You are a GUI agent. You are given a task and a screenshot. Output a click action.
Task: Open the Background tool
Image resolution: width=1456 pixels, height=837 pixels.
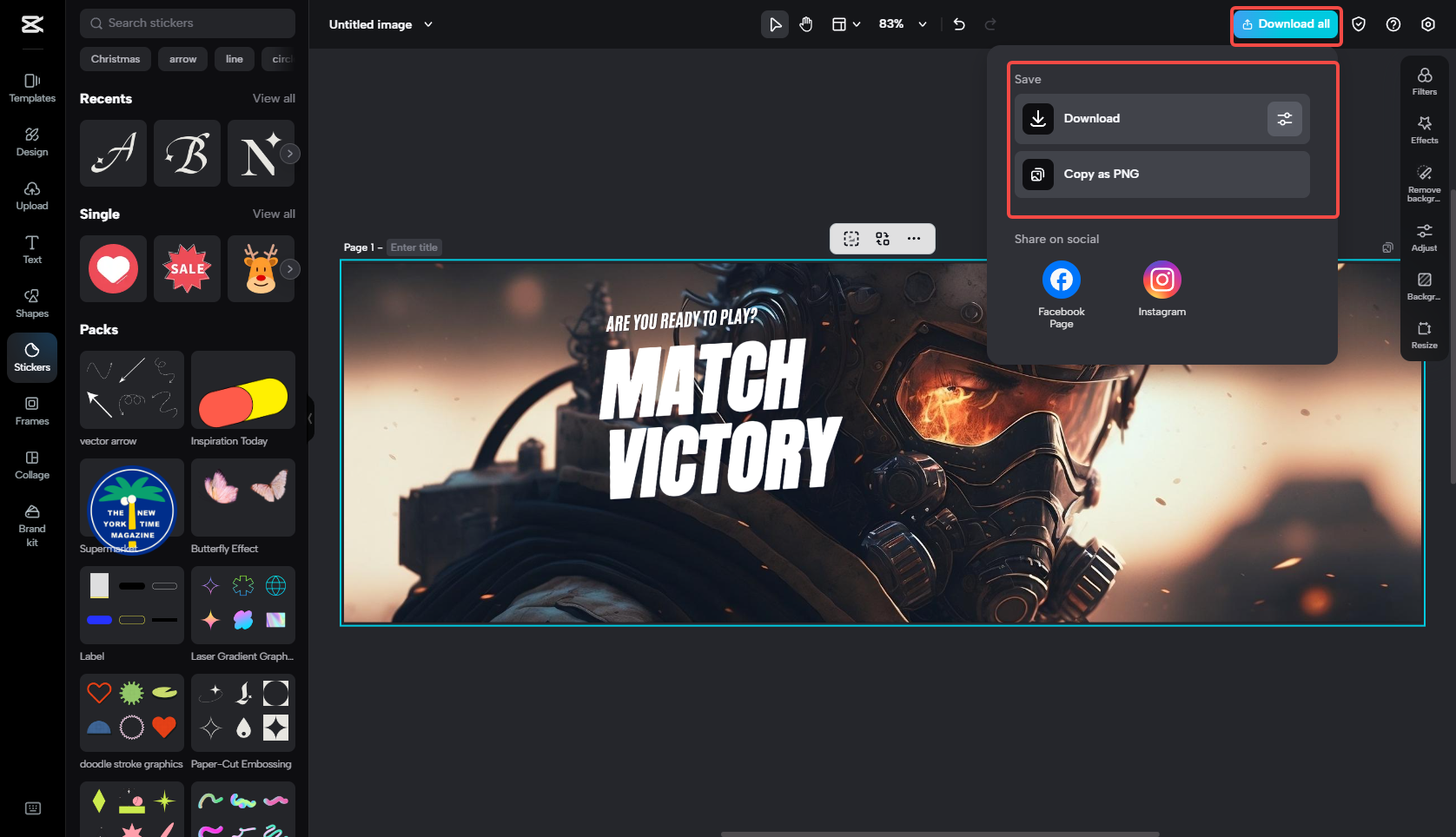1425,287
